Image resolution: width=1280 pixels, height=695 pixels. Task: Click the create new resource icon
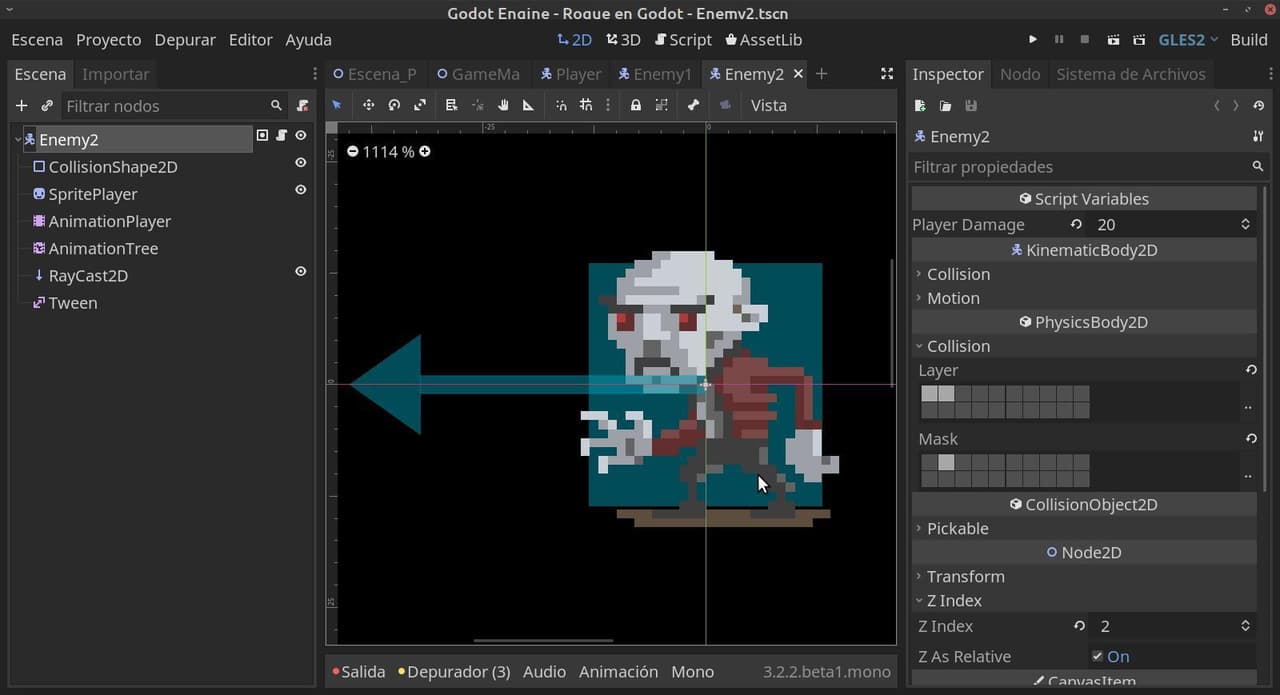click(920, 105)
